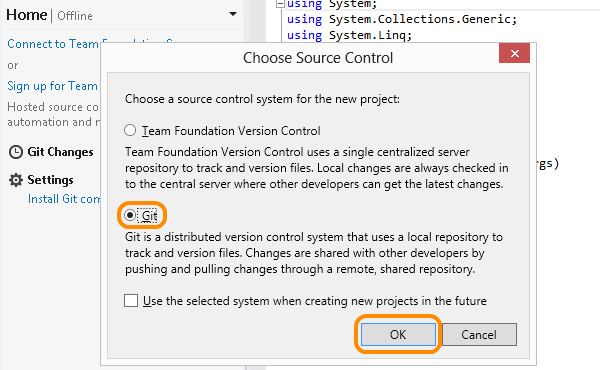
Task: Enable use selected system for future projects checkbox
Action: (x=131, y=300)
